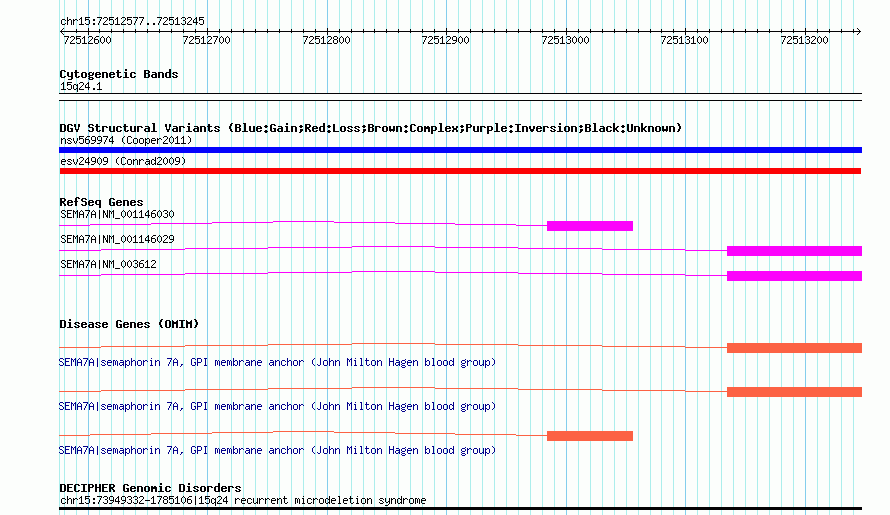Select the SEMA7A|NM_001146030 transcript label
The height and width of the screenshot is (515, 890).
[x=117, y=215]
